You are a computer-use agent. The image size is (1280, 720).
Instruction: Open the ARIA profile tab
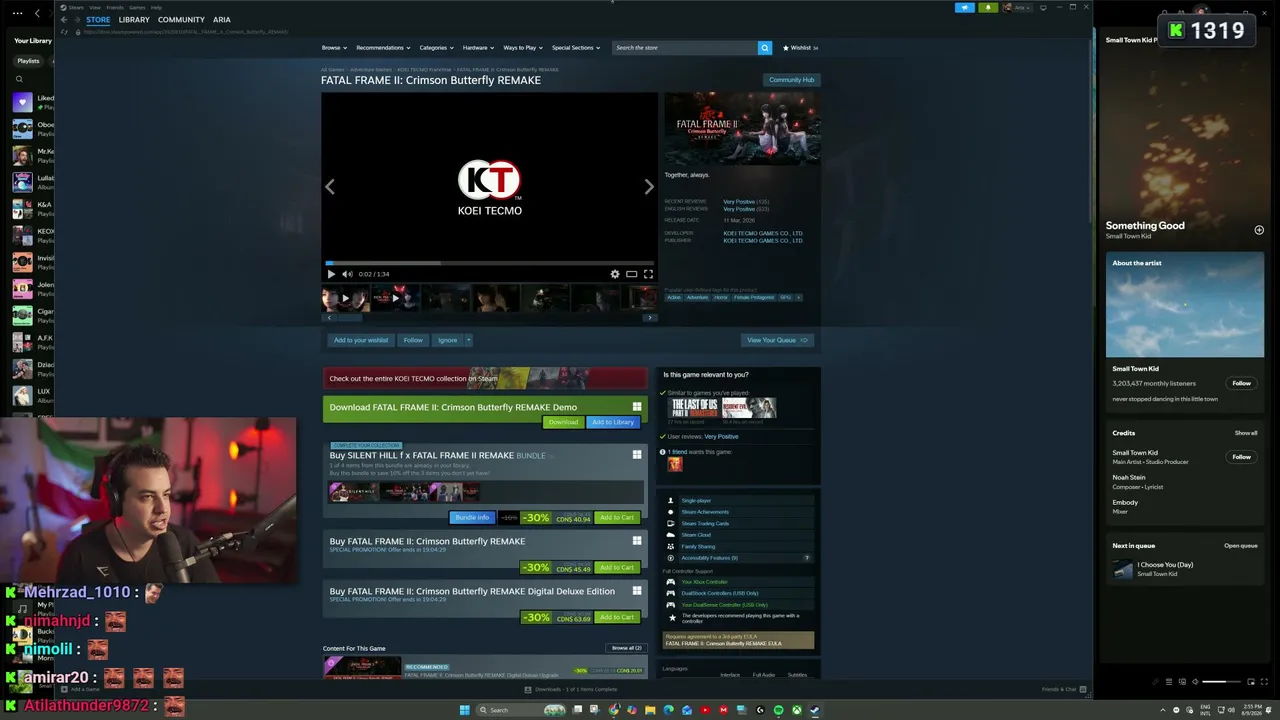pyautogui.click(x=222, y=20)
